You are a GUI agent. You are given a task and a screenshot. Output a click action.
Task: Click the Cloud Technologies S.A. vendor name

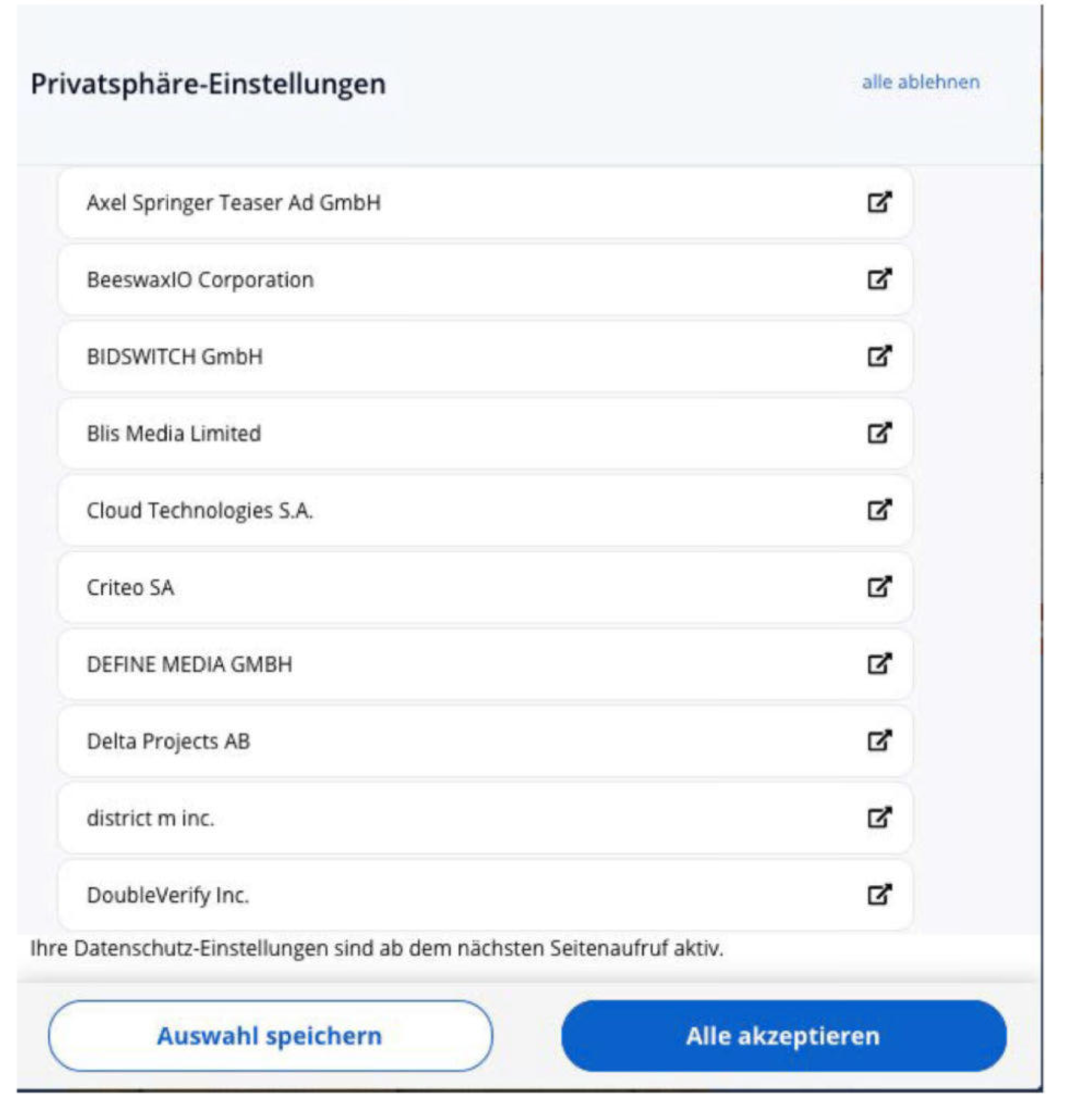point(200,511)
